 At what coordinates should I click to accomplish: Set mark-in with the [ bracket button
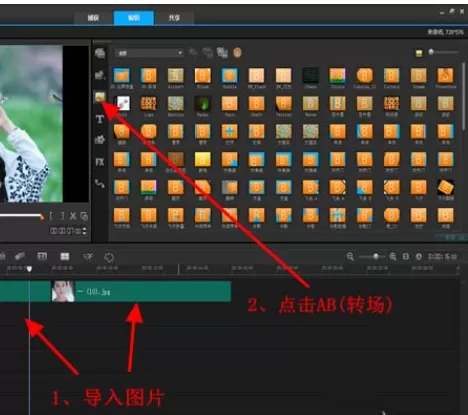pyautogui.click(x=51, y=216)
